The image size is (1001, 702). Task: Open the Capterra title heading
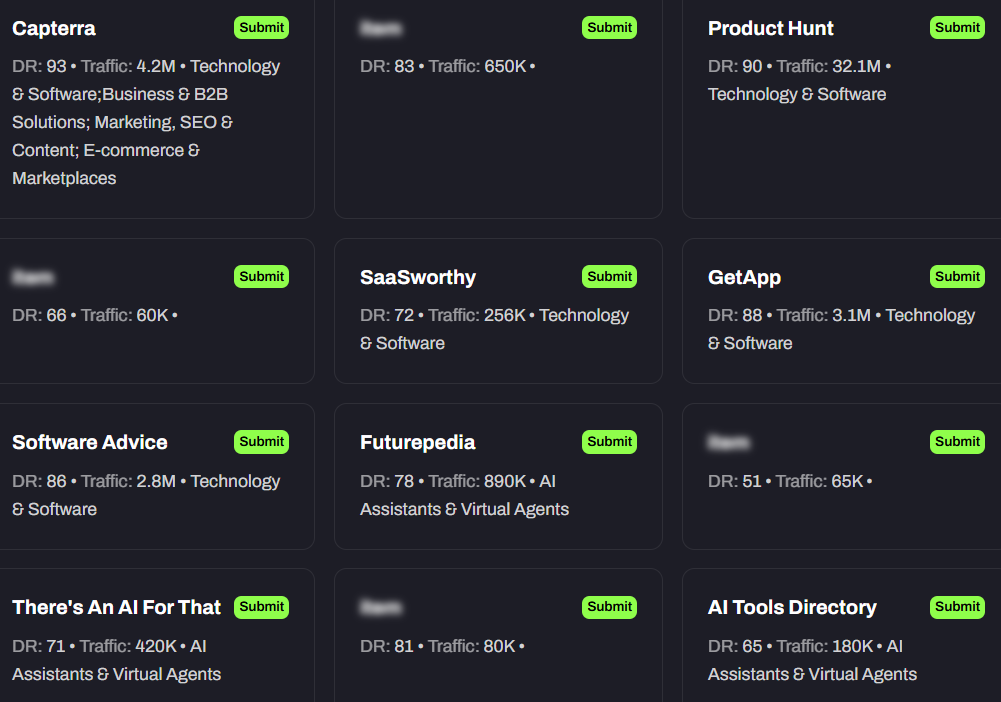click(54, 28)
